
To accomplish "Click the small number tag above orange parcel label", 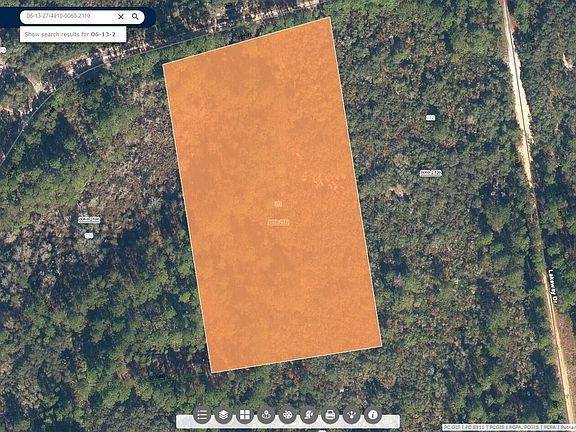I will (x=278, y=204).
